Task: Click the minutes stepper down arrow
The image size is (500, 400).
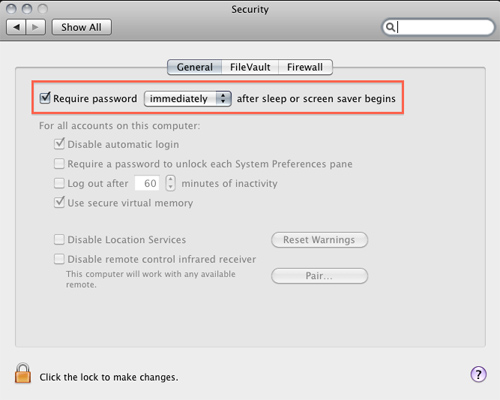Action: click(x=170, y=187)
